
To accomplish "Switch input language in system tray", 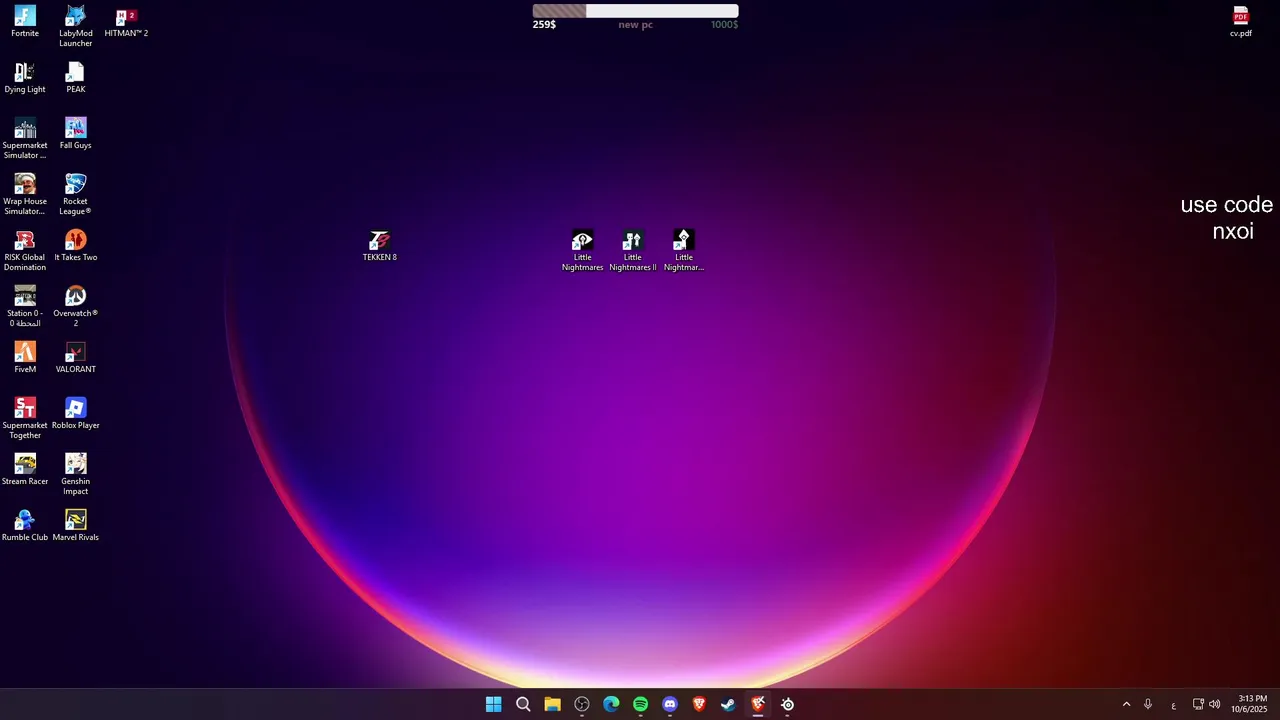I will click(x=1173, y=704).
